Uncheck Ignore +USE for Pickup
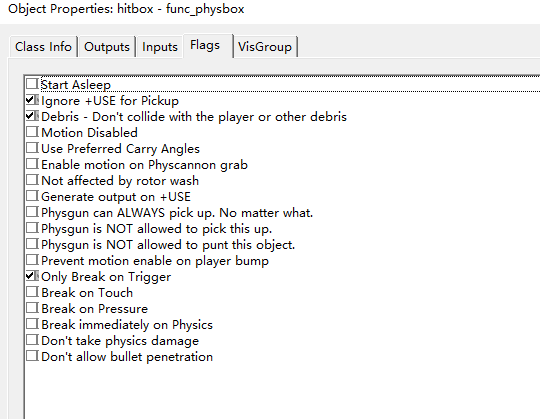The width and height of the screenshot is (540, 419). point(32,100)
